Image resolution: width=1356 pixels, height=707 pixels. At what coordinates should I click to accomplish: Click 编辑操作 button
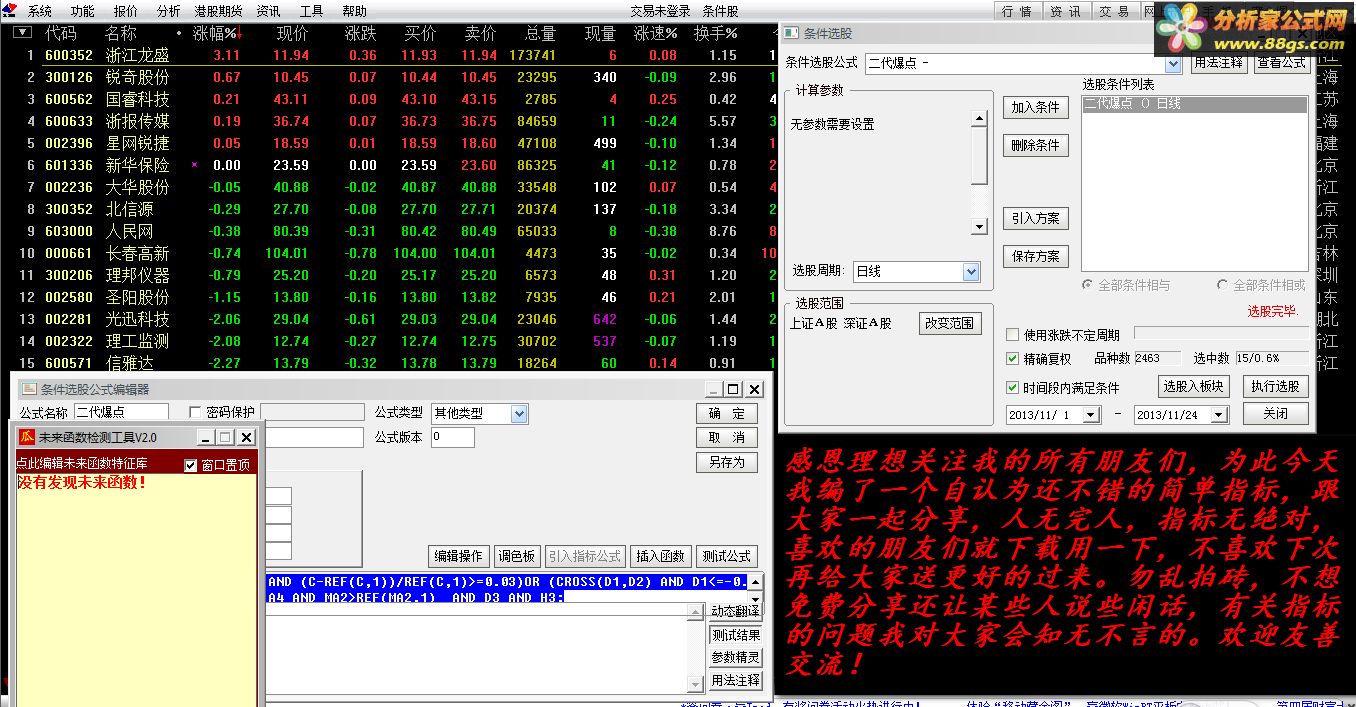tap(459, 556)
